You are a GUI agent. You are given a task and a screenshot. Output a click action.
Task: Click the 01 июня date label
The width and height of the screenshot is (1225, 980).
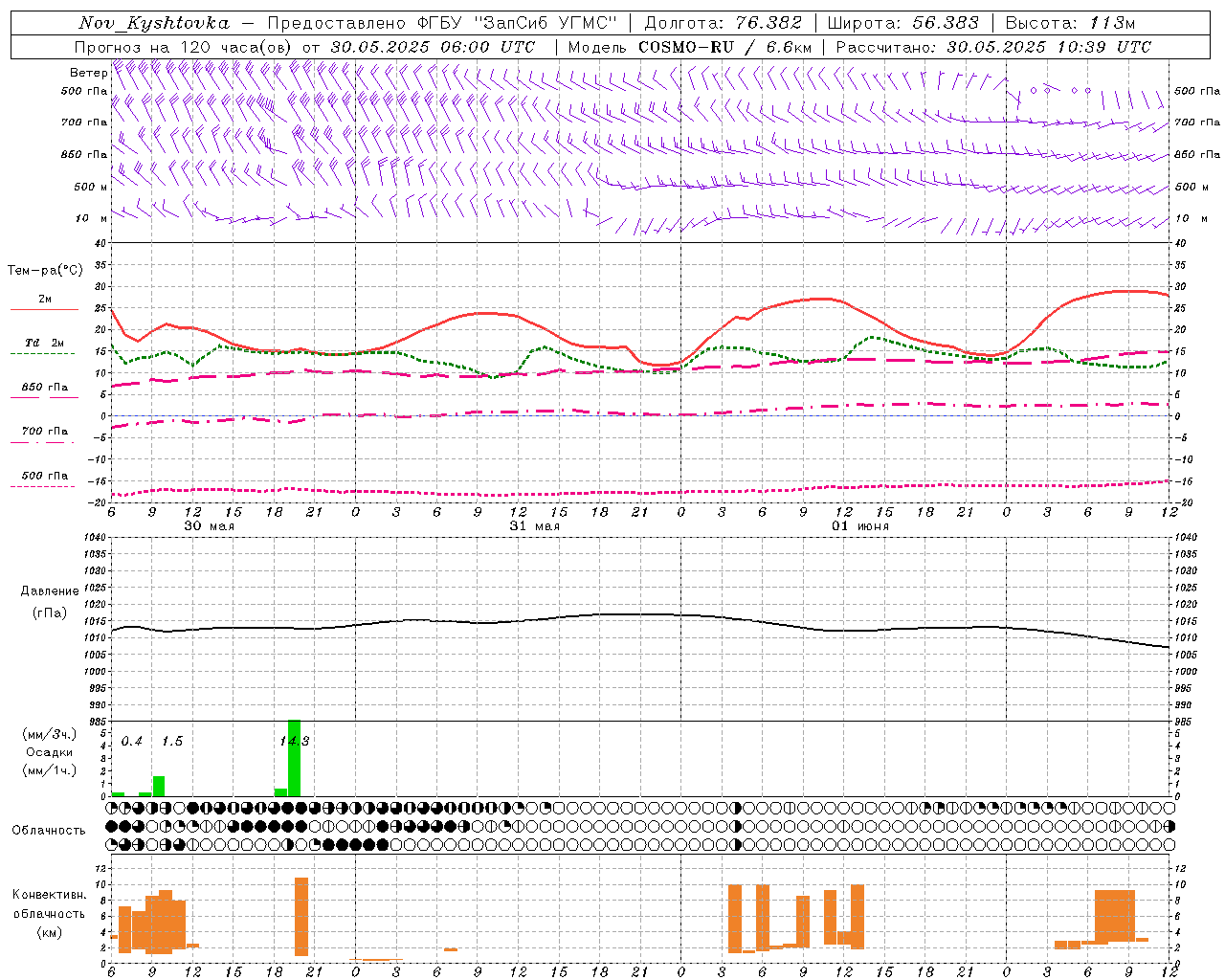coord(859,526)
